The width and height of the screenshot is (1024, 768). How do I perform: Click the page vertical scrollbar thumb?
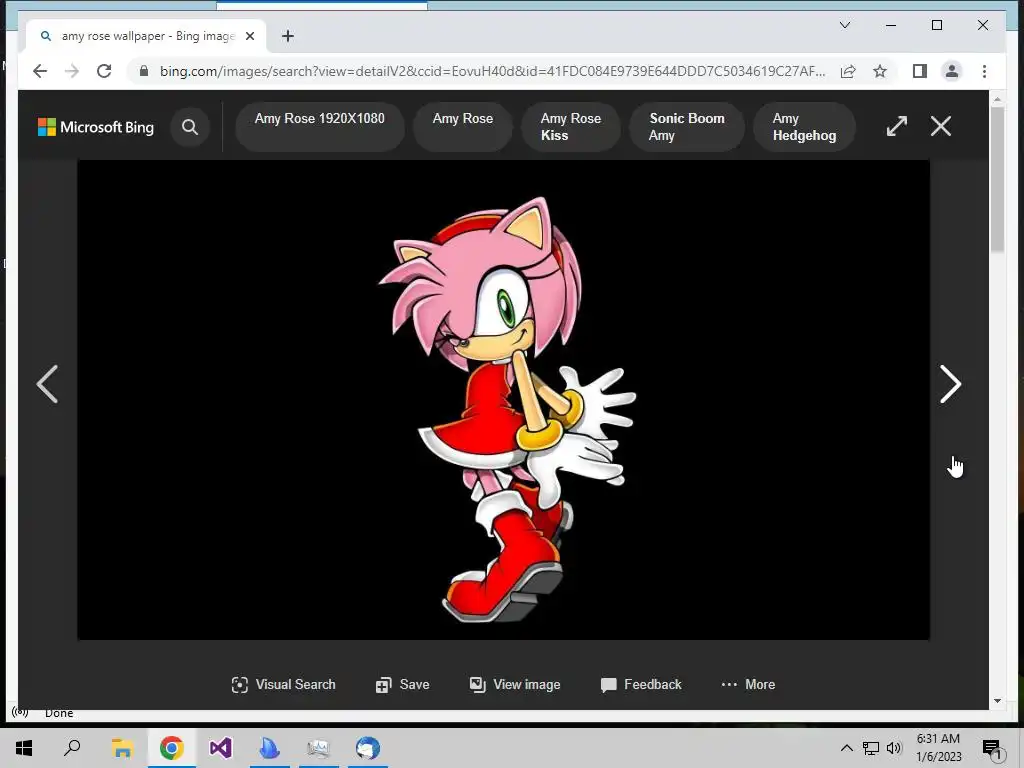(x=997, y=180)
